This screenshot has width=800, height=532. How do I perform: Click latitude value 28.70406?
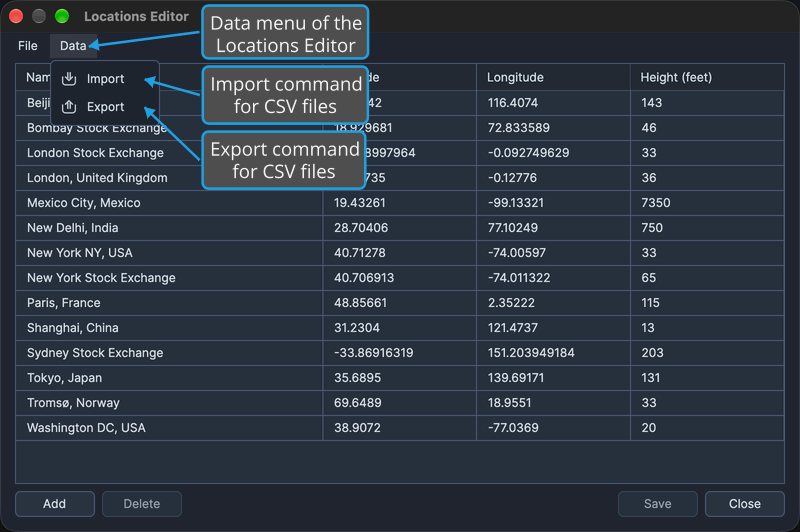coord(361,228)
